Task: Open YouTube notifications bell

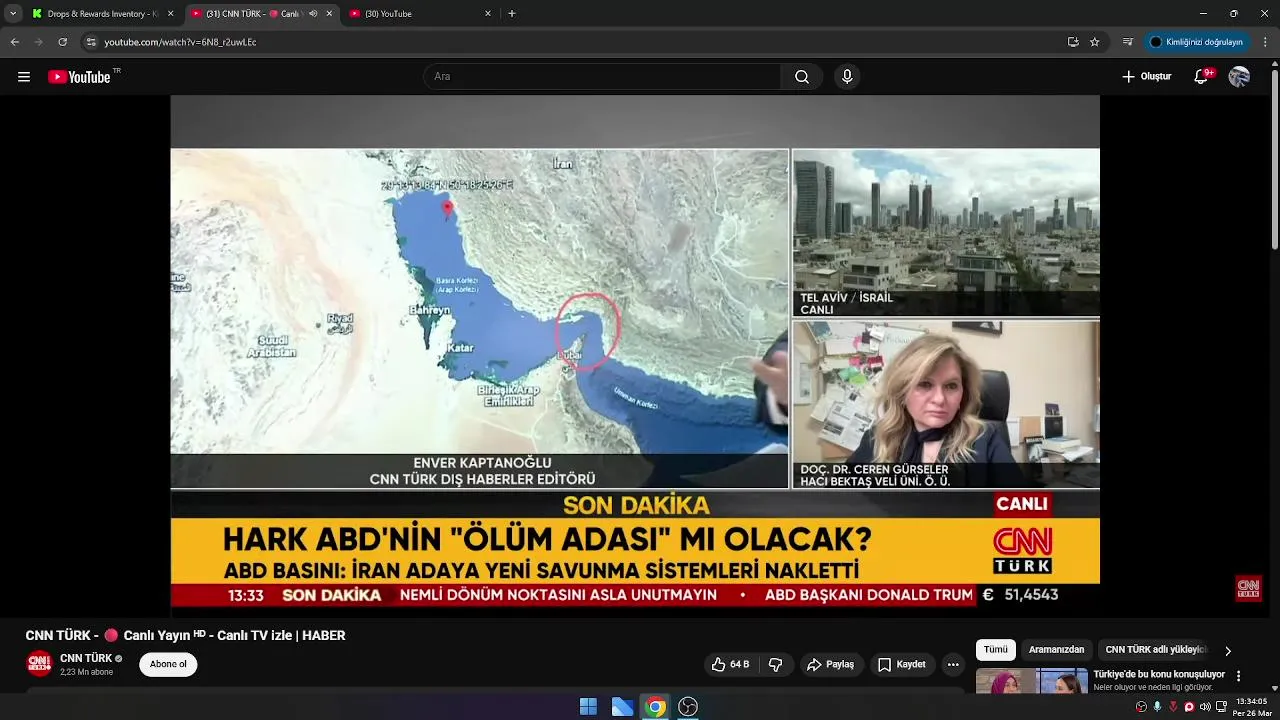Action: tap(1202, 77)
